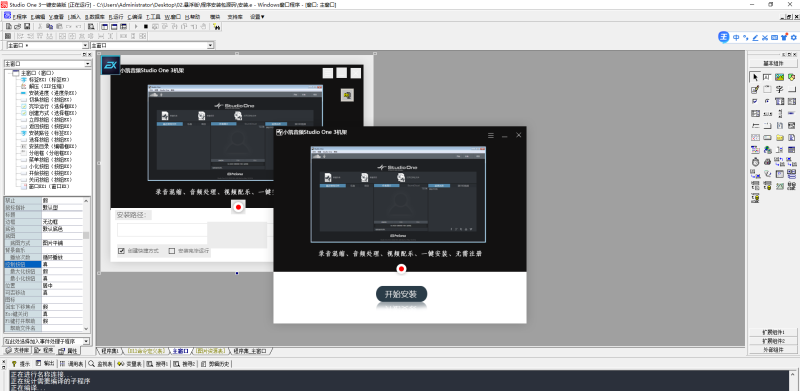
Task: Save the program using floppy disk icon
Action: 27,26
